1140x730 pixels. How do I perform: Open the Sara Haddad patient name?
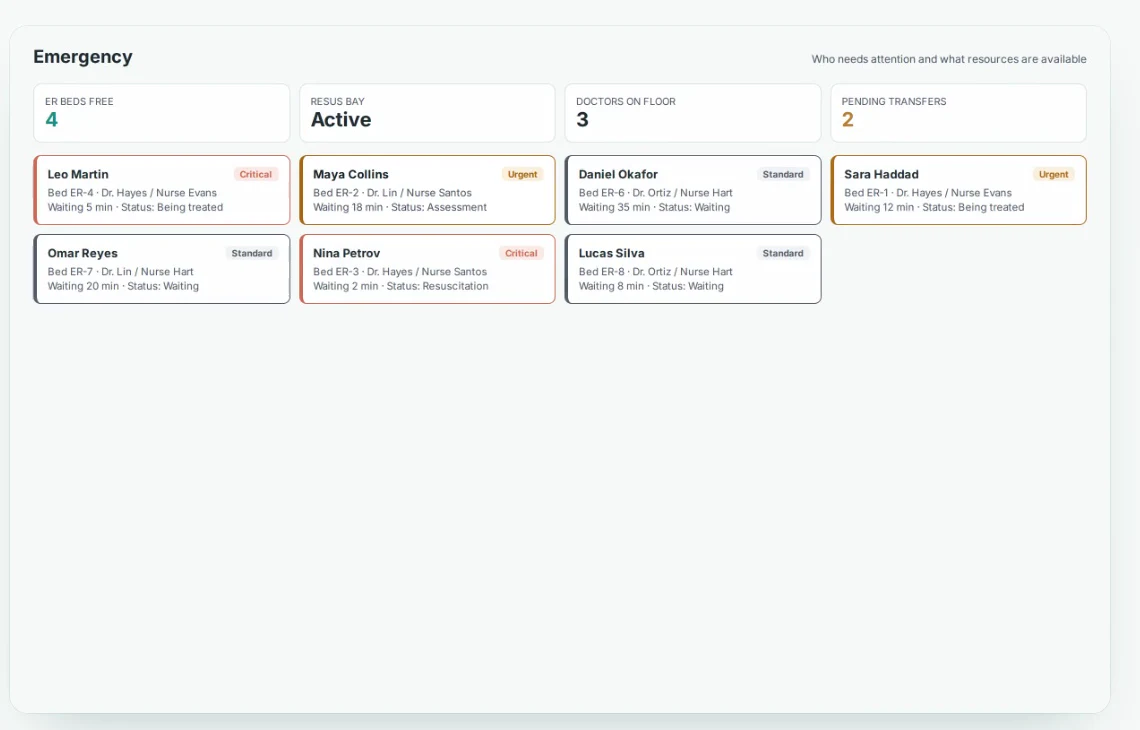click(x=881, y=175)
